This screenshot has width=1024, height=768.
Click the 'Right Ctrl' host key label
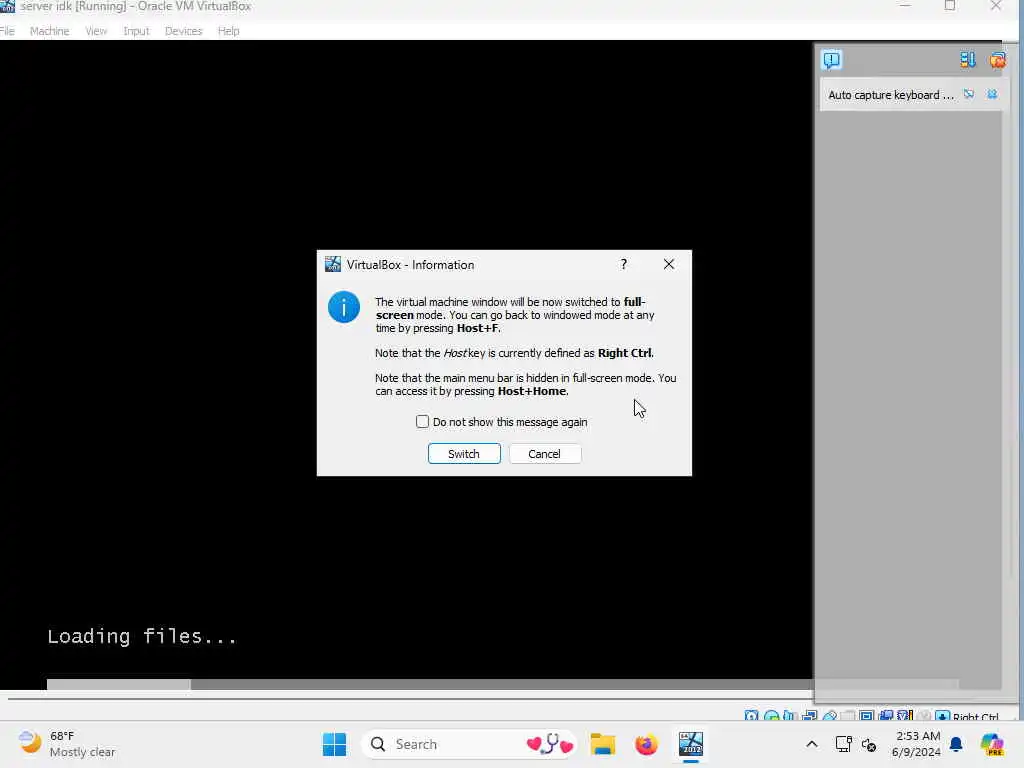pyautogui.click(x=975, y=717)
